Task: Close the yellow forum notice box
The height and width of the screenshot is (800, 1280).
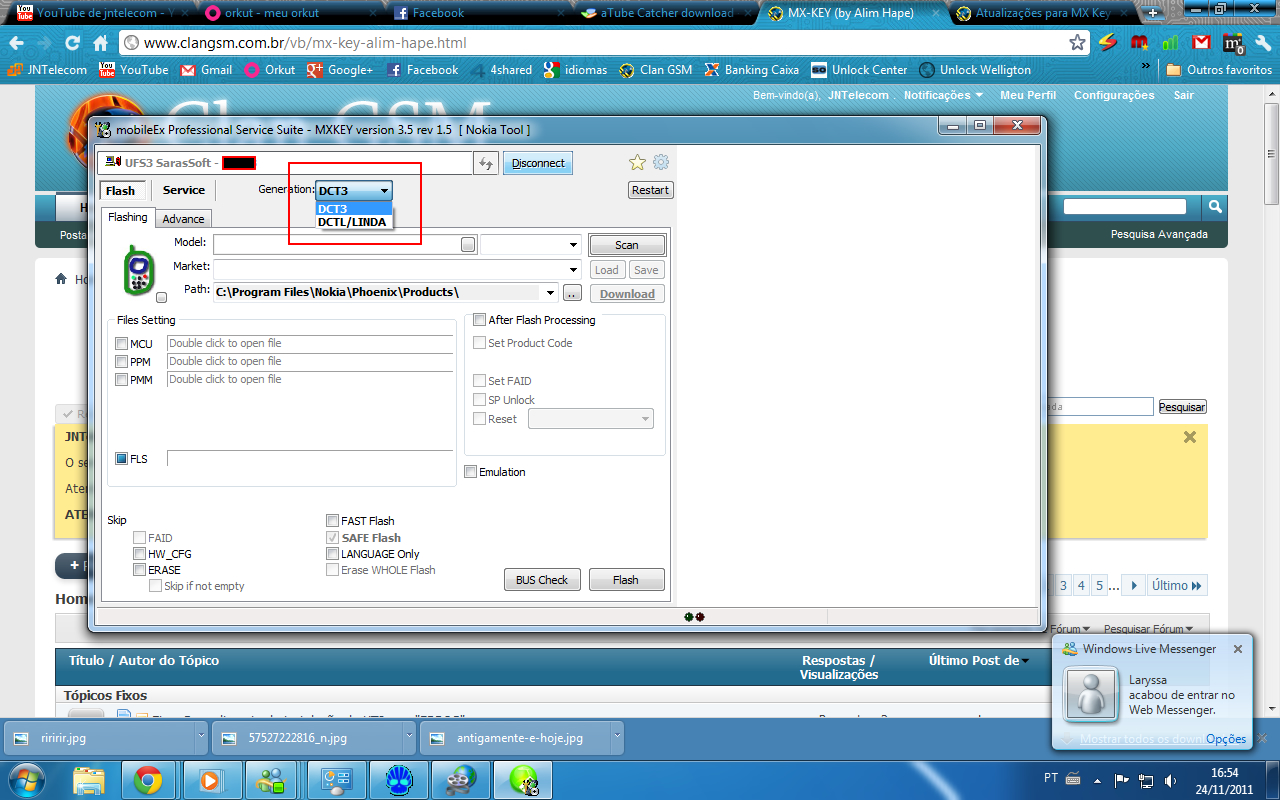Action: (1190, 437)
